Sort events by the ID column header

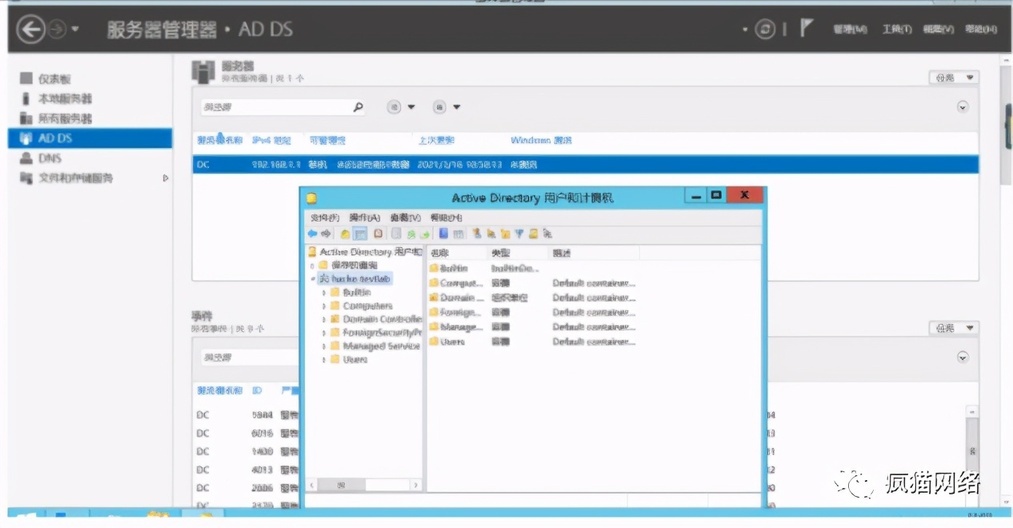point(257,390)
